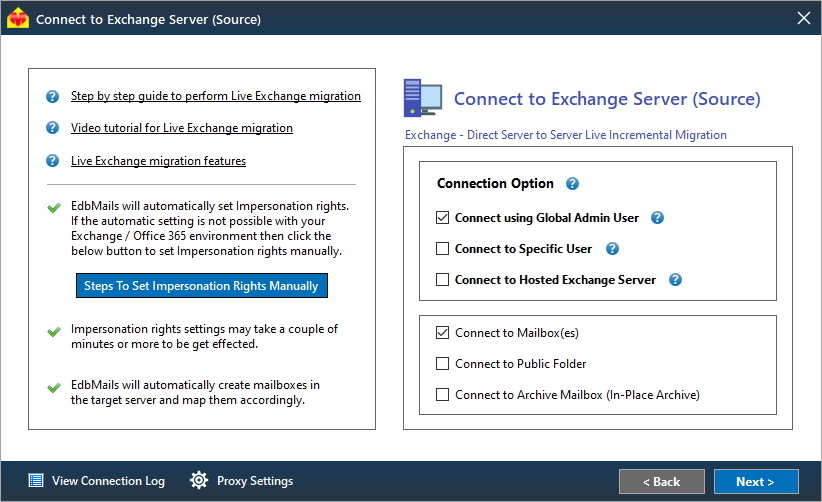822x502 pixels.
Task: Go back with the Back button
Action: [661, 481]
